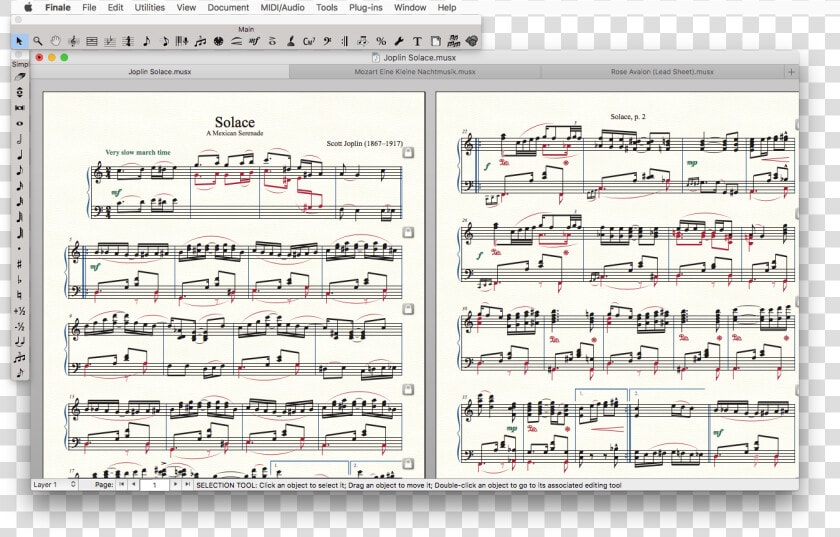
Task: Select the half step down tool
Action: [20, 326]
